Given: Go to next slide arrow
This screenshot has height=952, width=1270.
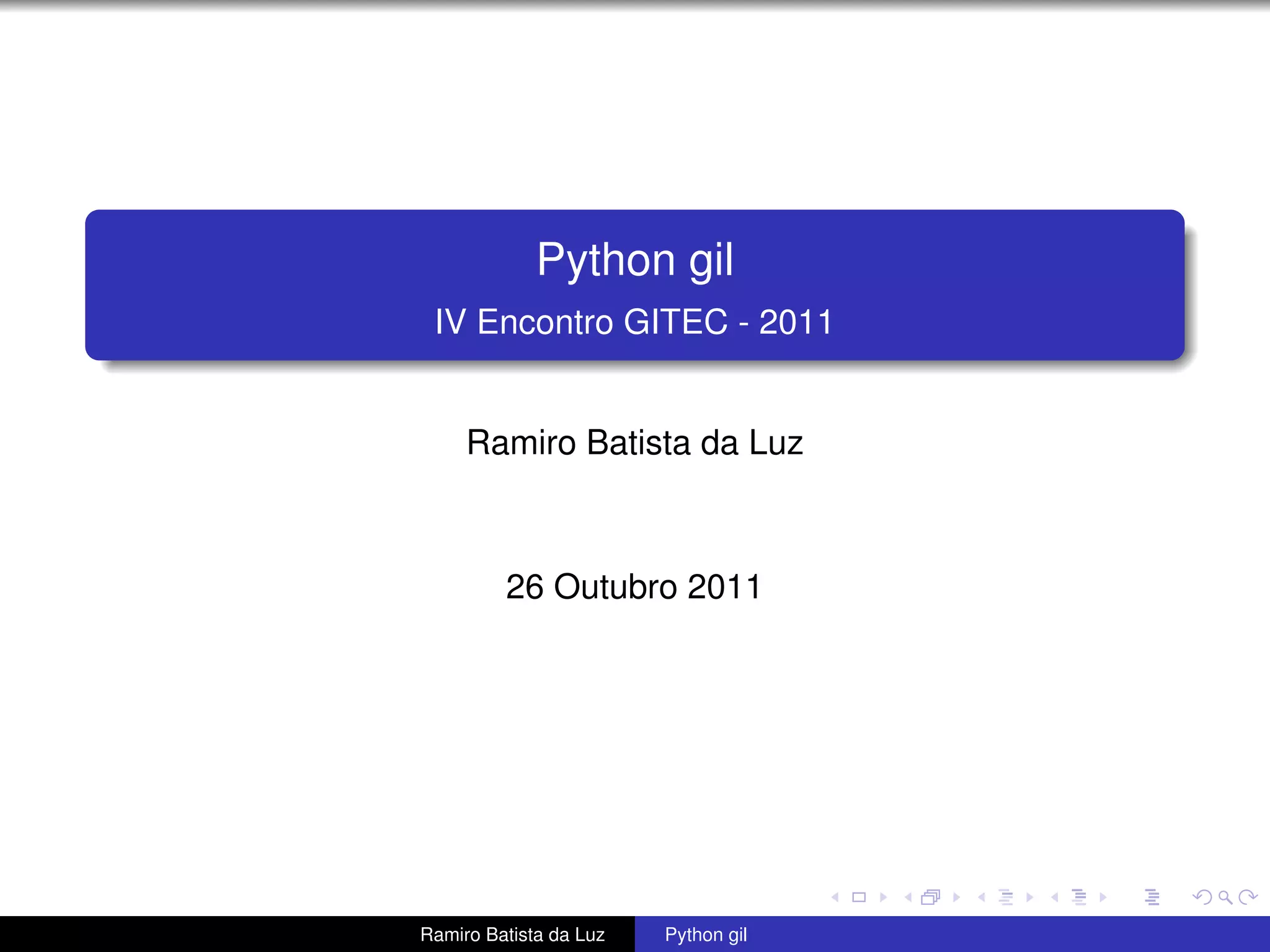Looking at the screenshot, I should click(884, 897).
